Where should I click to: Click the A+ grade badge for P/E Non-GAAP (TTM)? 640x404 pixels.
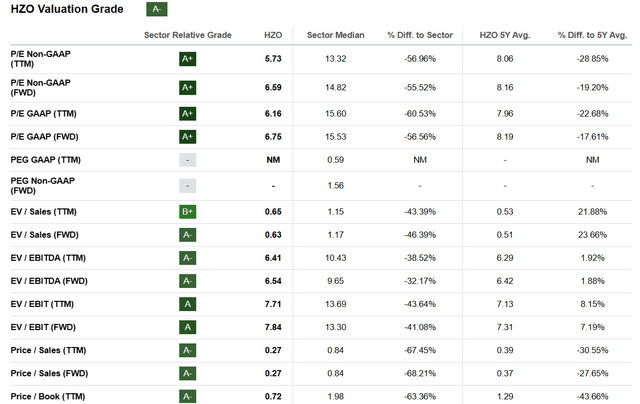[x=187, y=59]
